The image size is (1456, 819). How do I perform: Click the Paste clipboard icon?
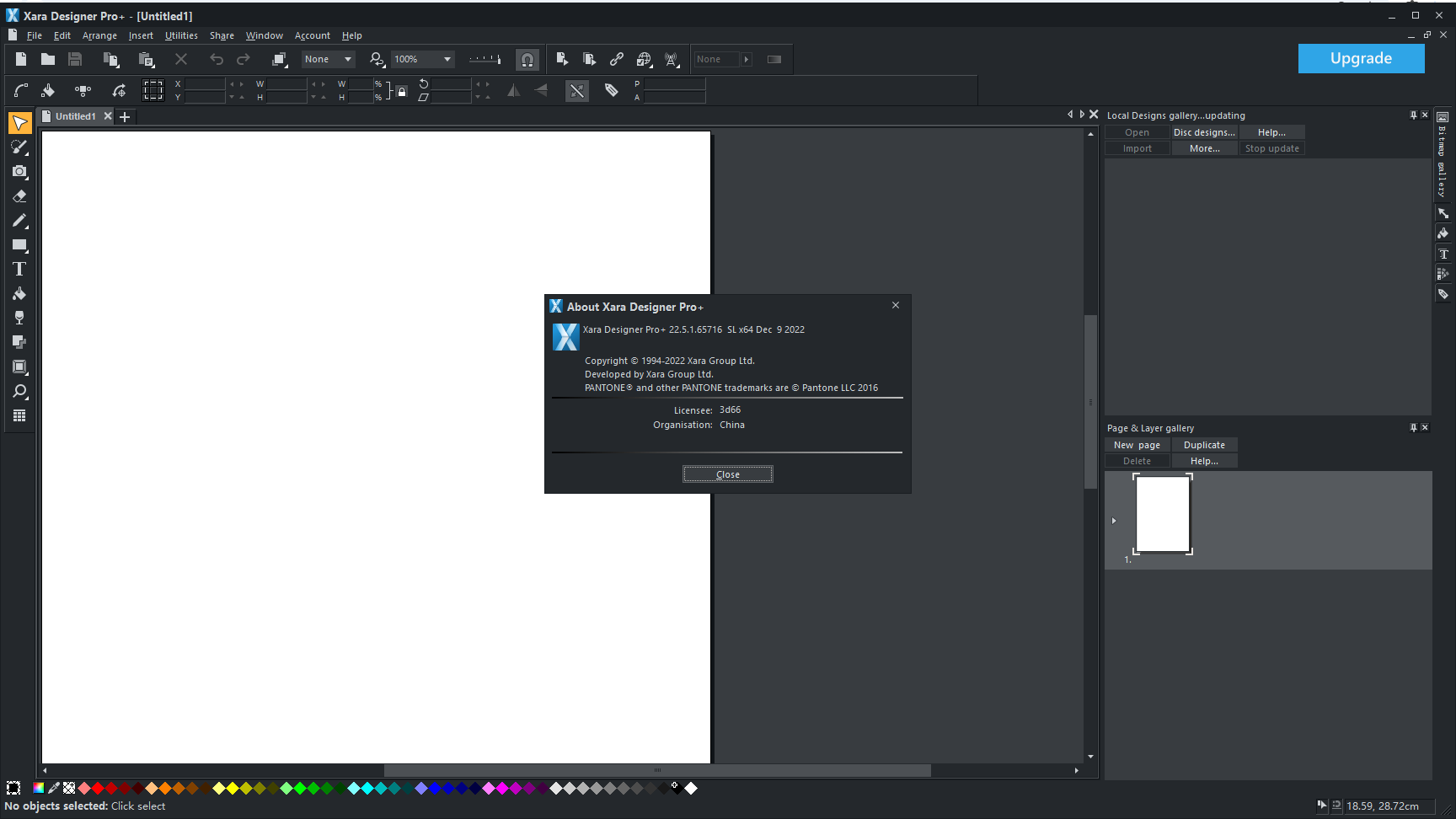[146, 59]
